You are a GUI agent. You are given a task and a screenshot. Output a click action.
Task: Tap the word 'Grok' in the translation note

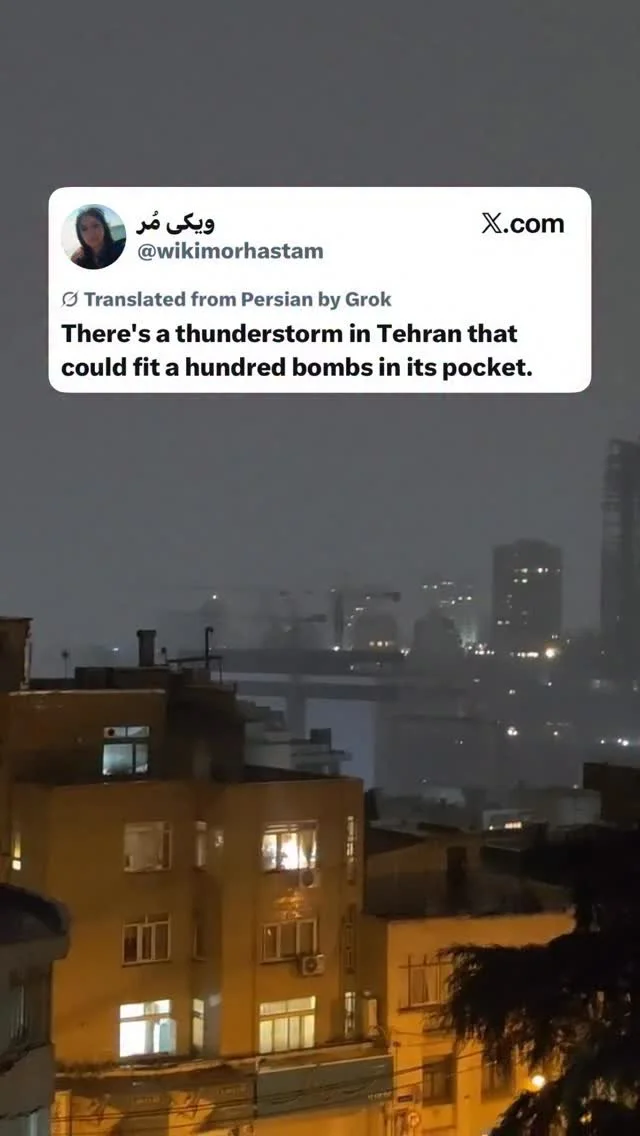[367, 299]
